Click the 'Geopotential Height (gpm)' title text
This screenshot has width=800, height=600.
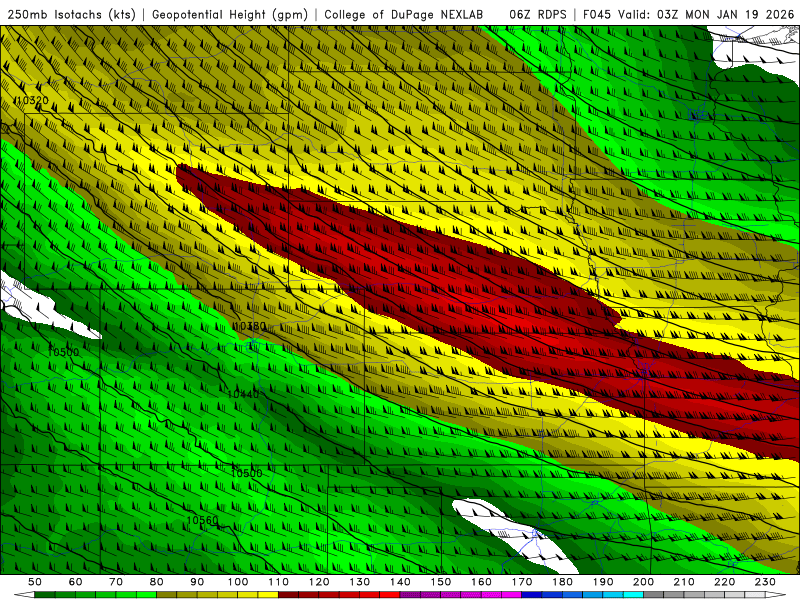coord(230,14)
